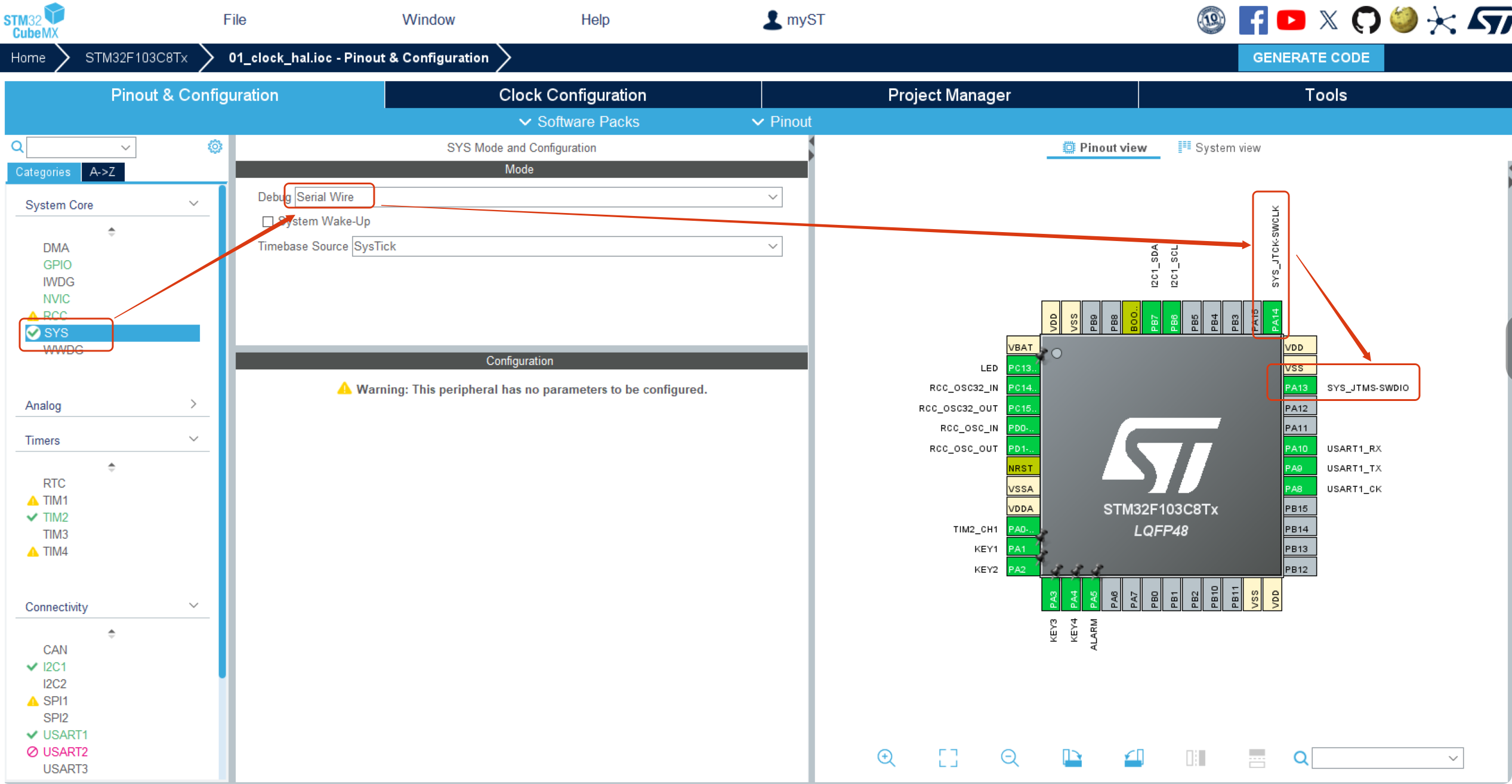Click the X social icon
Viewport: 1512px width, 784px height.
pos(1328,20)
